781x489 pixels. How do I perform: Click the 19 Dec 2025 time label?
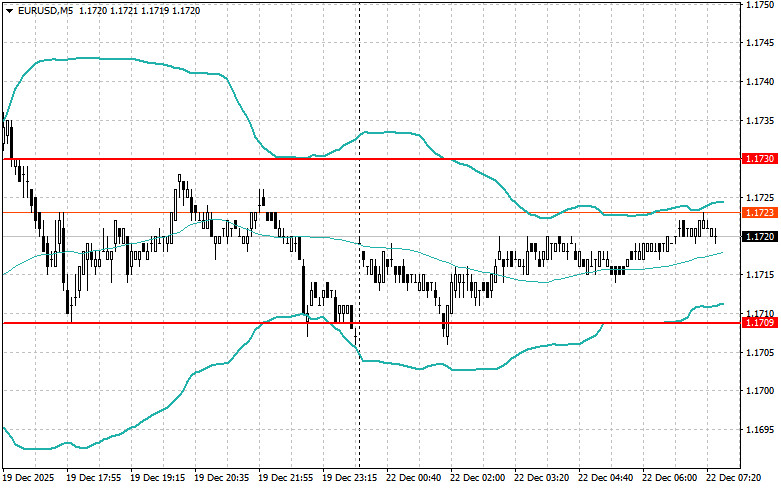31,479
